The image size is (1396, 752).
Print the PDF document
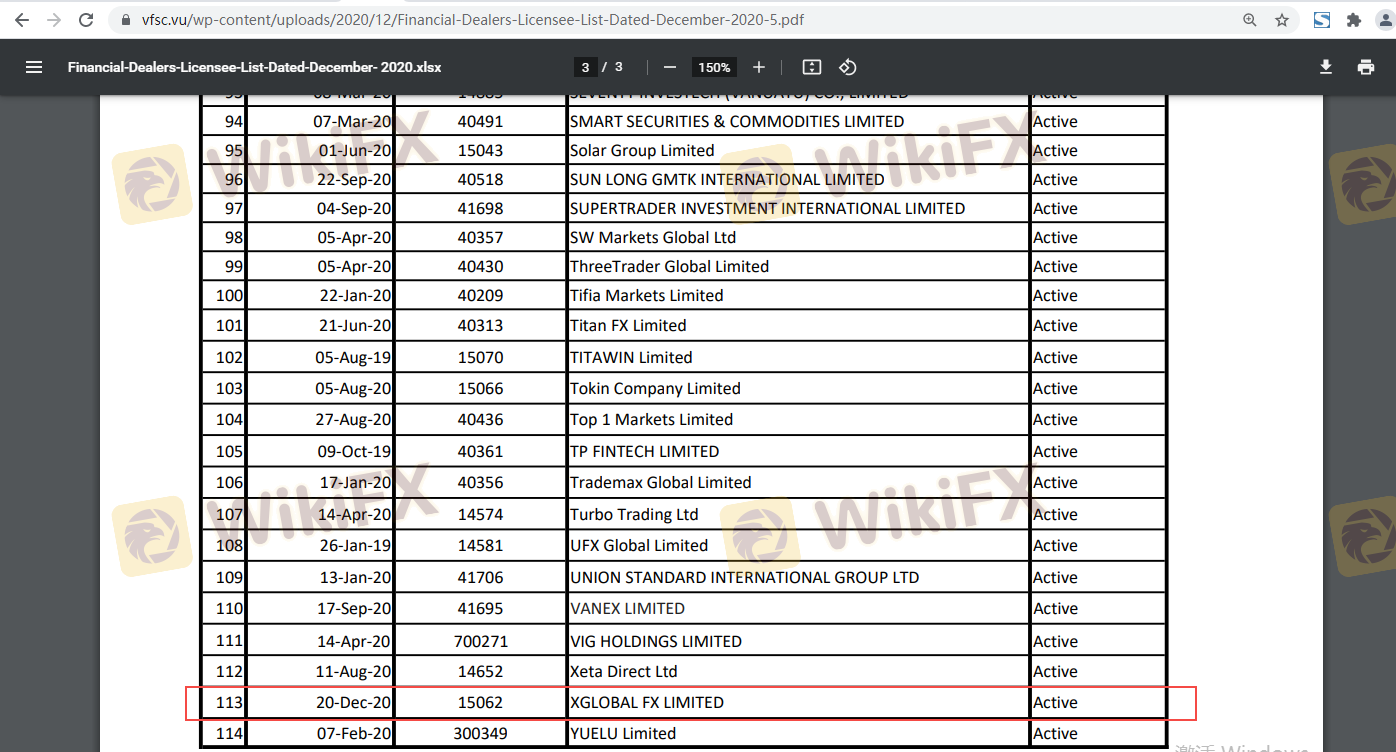tap(1366, 67)
